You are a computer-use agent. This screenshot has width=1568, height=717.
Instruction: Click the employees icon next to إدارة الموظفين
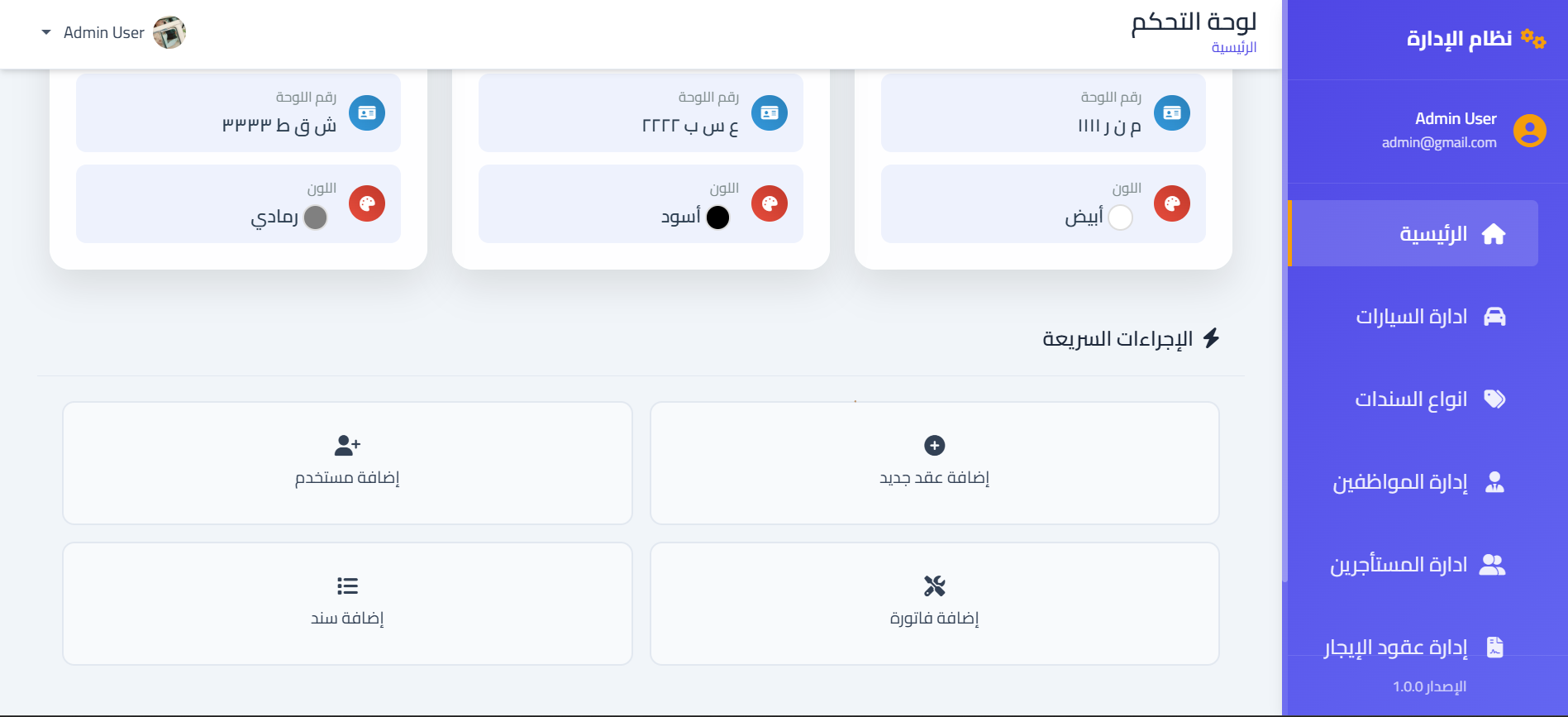(1493, 481)
